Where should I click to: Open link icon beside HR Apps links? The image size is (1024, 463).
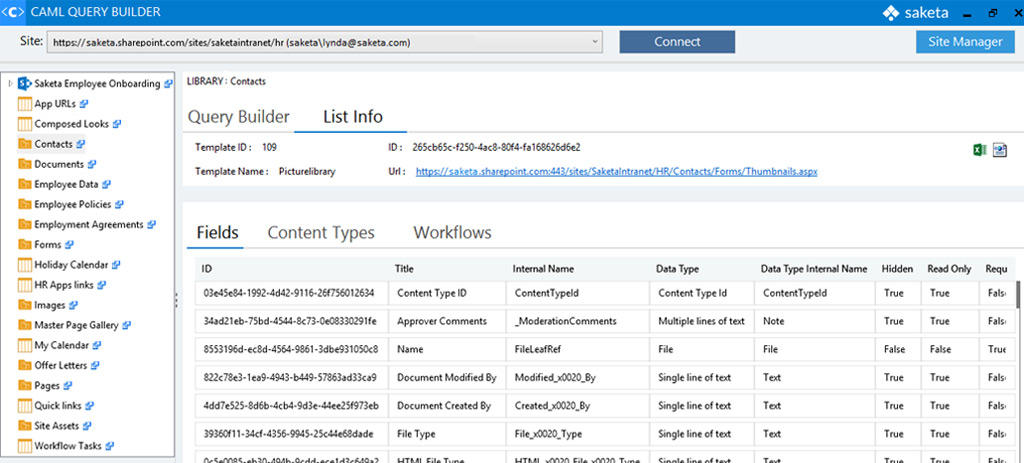point(102,285)
